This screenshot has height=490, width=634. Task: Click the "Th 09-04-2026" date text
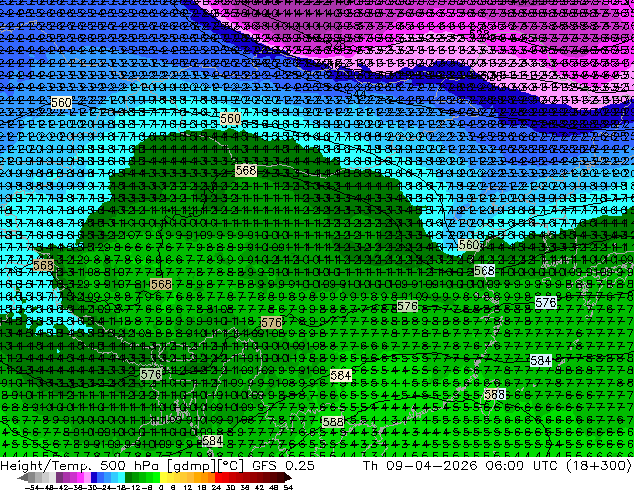click(420, 465)
